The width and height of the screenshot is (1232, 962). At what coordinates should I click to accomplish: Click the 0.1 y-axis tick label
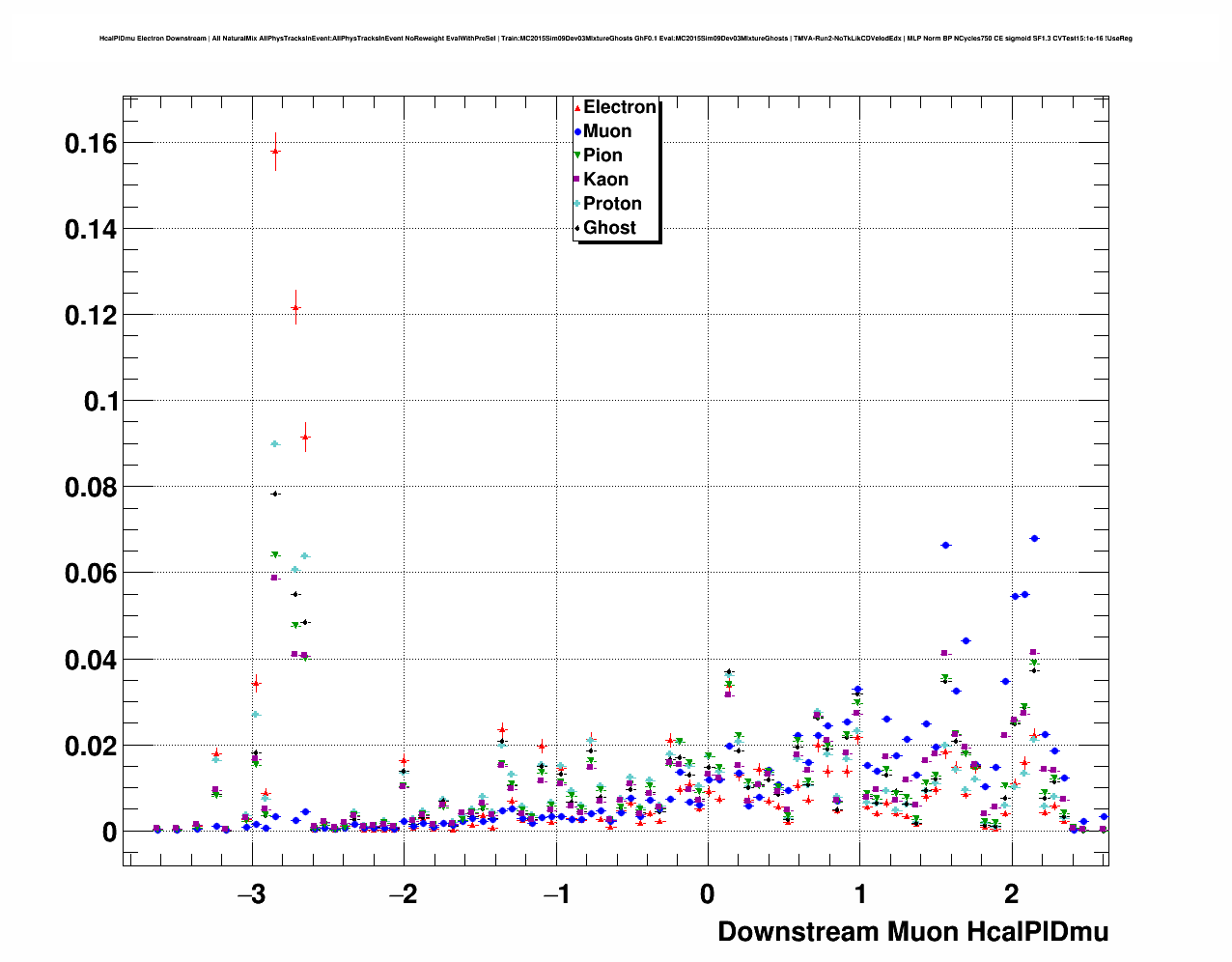[99, 402]
